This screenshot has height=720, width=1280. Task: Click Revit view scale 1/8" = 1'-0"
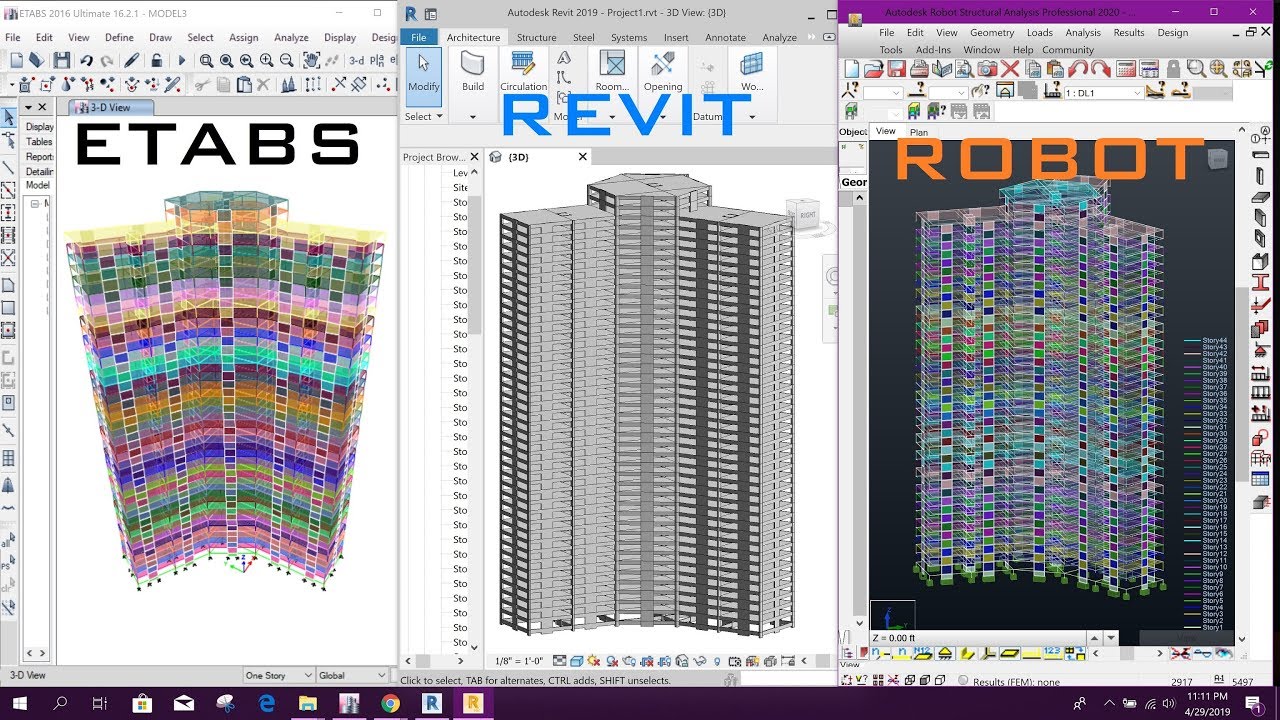pyautogui.click(x=517, y=661)
